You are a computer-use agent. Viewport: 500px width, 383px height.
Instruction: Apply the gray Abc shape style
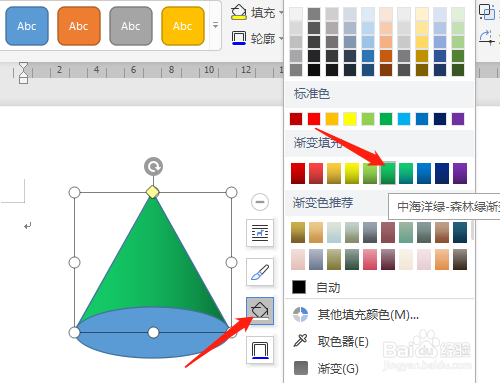[x=131, y=26]
